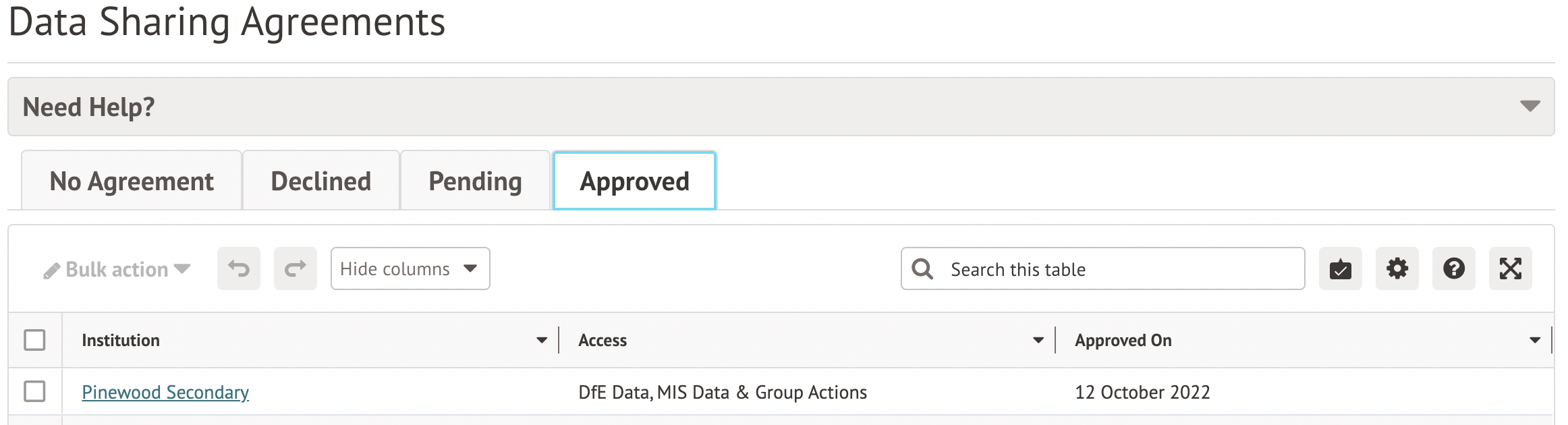The width and height of the screenshot is (1568, 425).
Task: Tick the select-all header checkbox
Action: coord(34,340)
